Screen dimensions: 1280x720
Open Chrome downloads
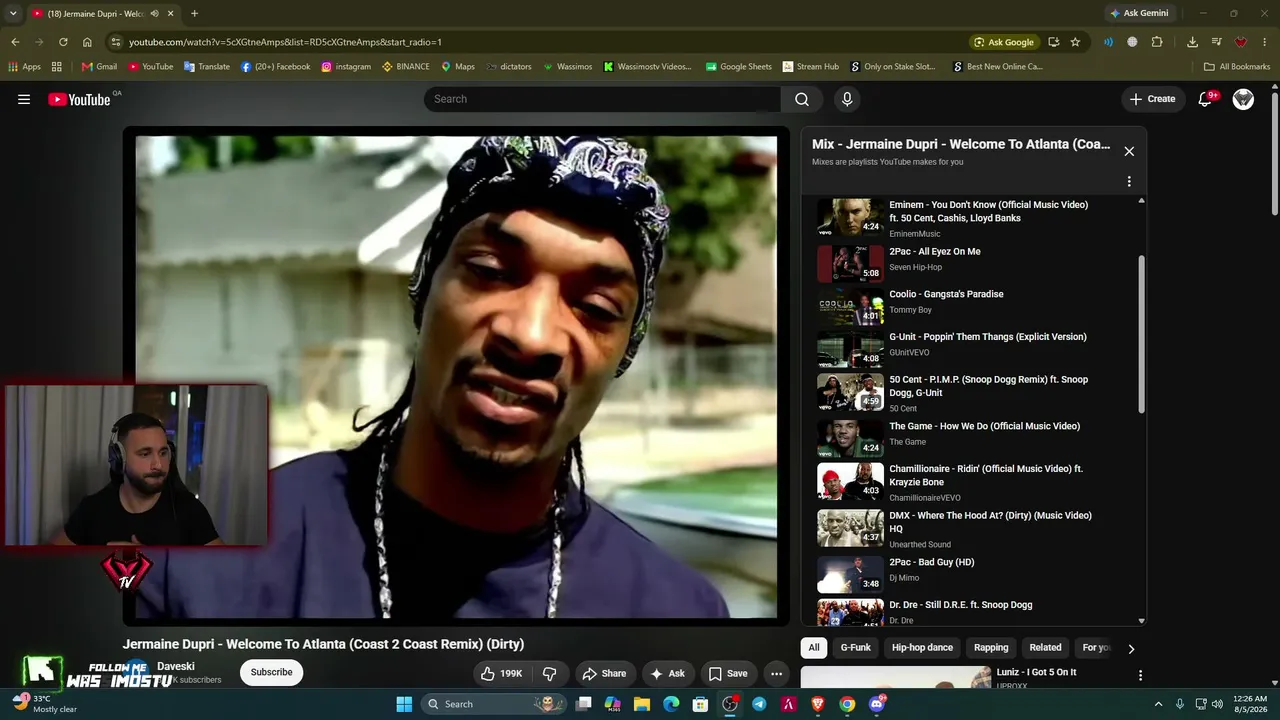pos(1192,42)
